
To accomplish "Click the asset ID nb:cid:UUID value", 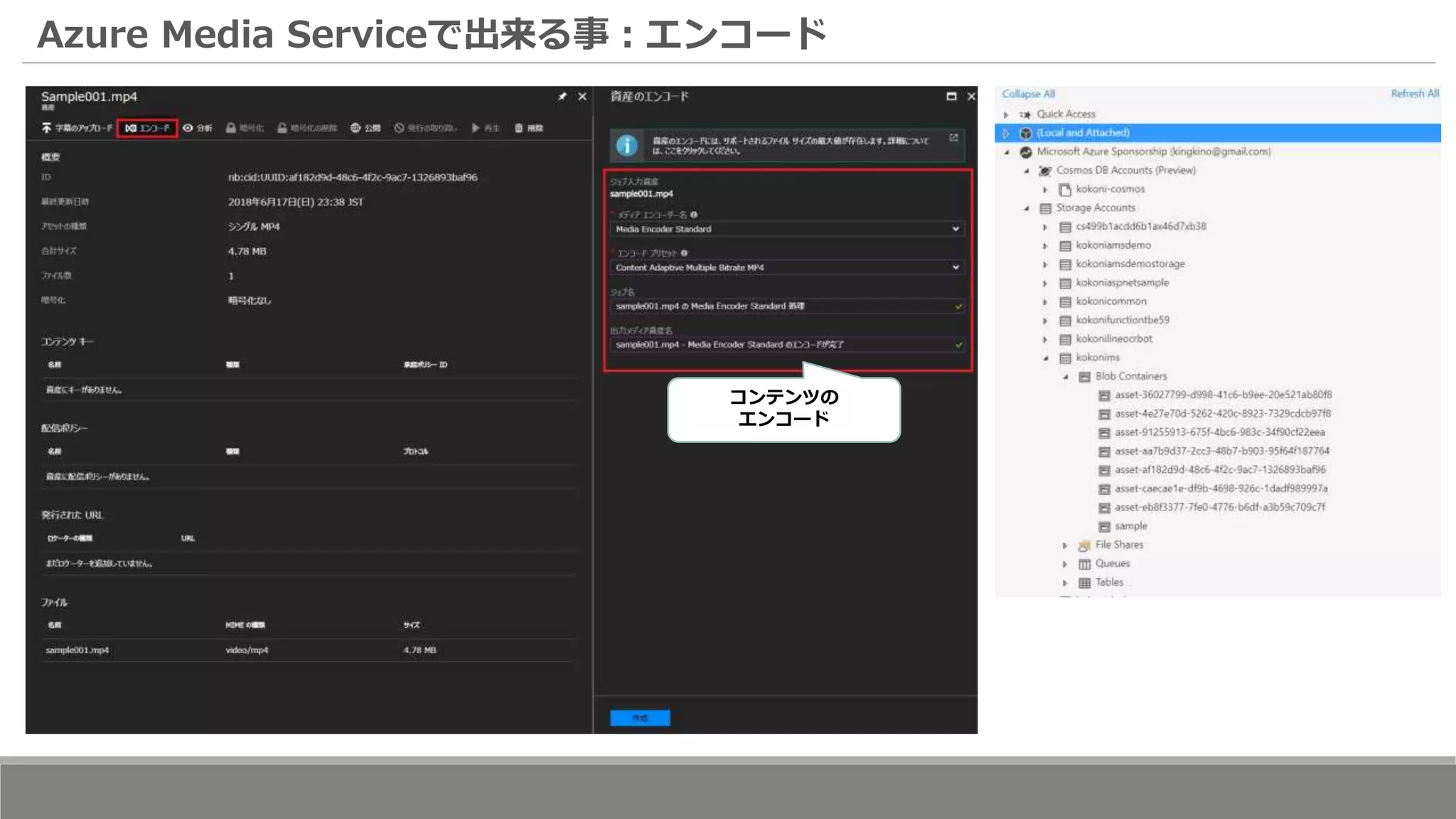I will (353, 177).
